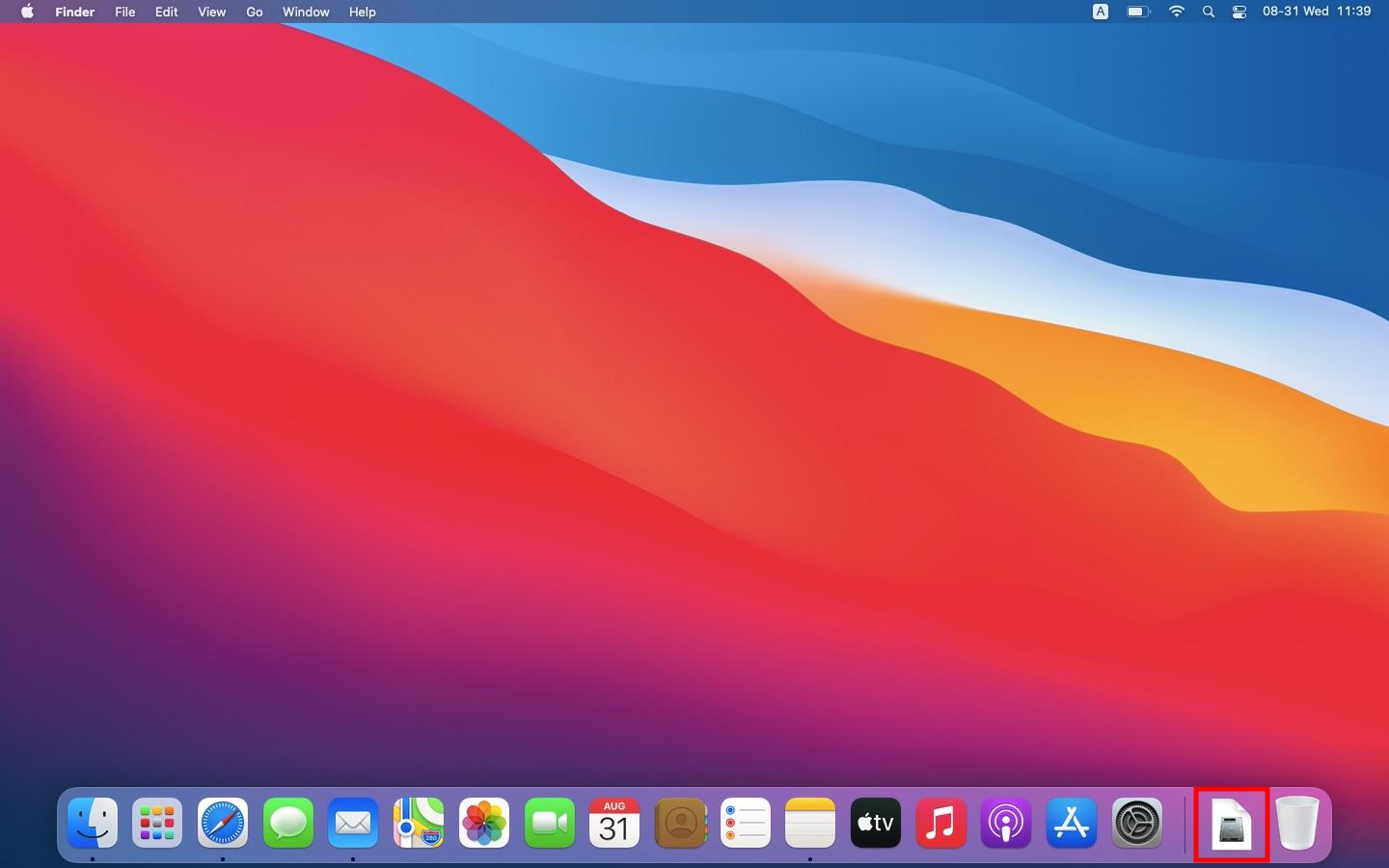1389x868 pixels.
Task: Open the Launchpad app grid
Action: coord(157,824)
